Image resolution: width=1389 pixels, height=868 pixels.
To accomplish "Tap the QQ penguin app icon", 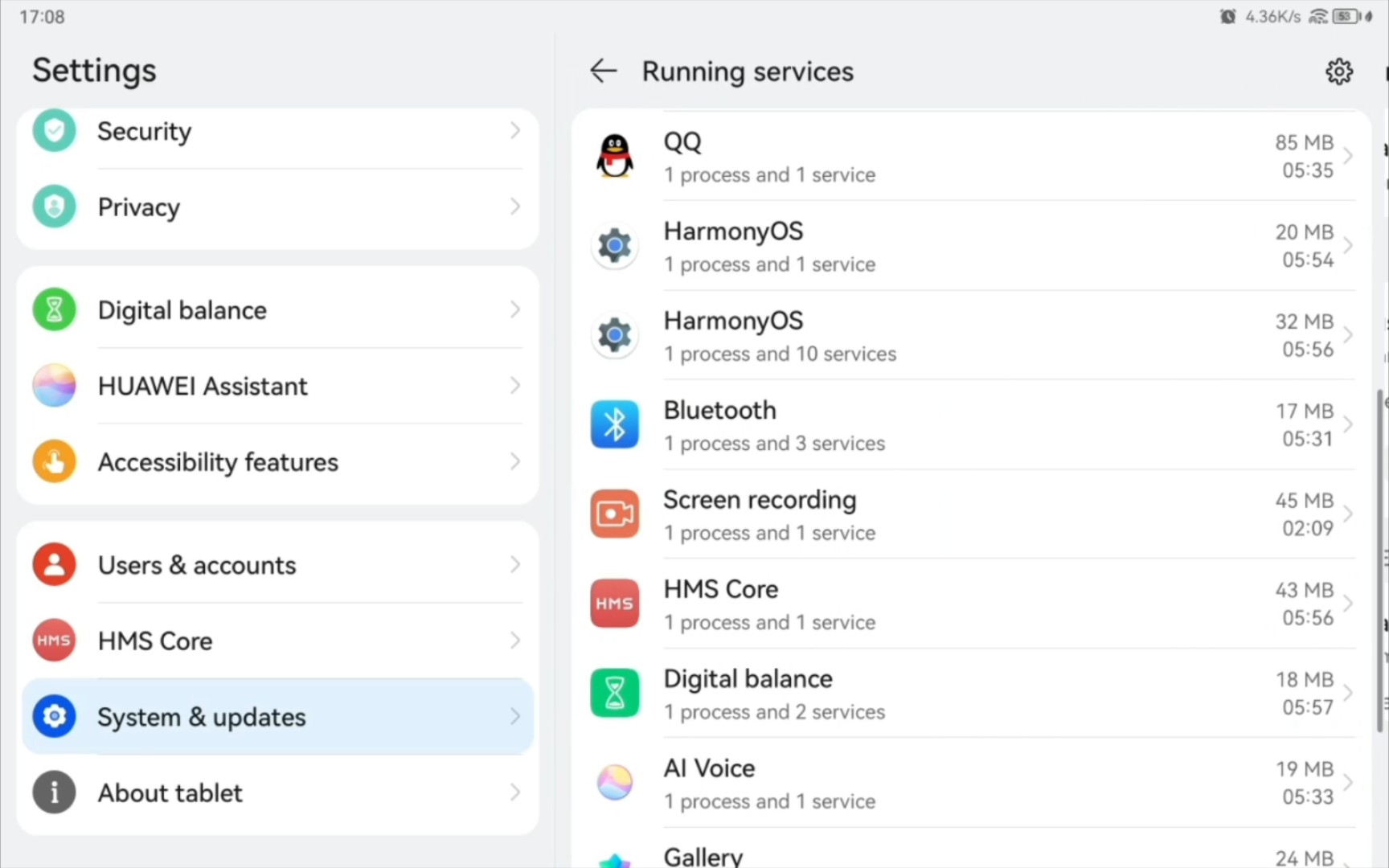I will 615,156.
